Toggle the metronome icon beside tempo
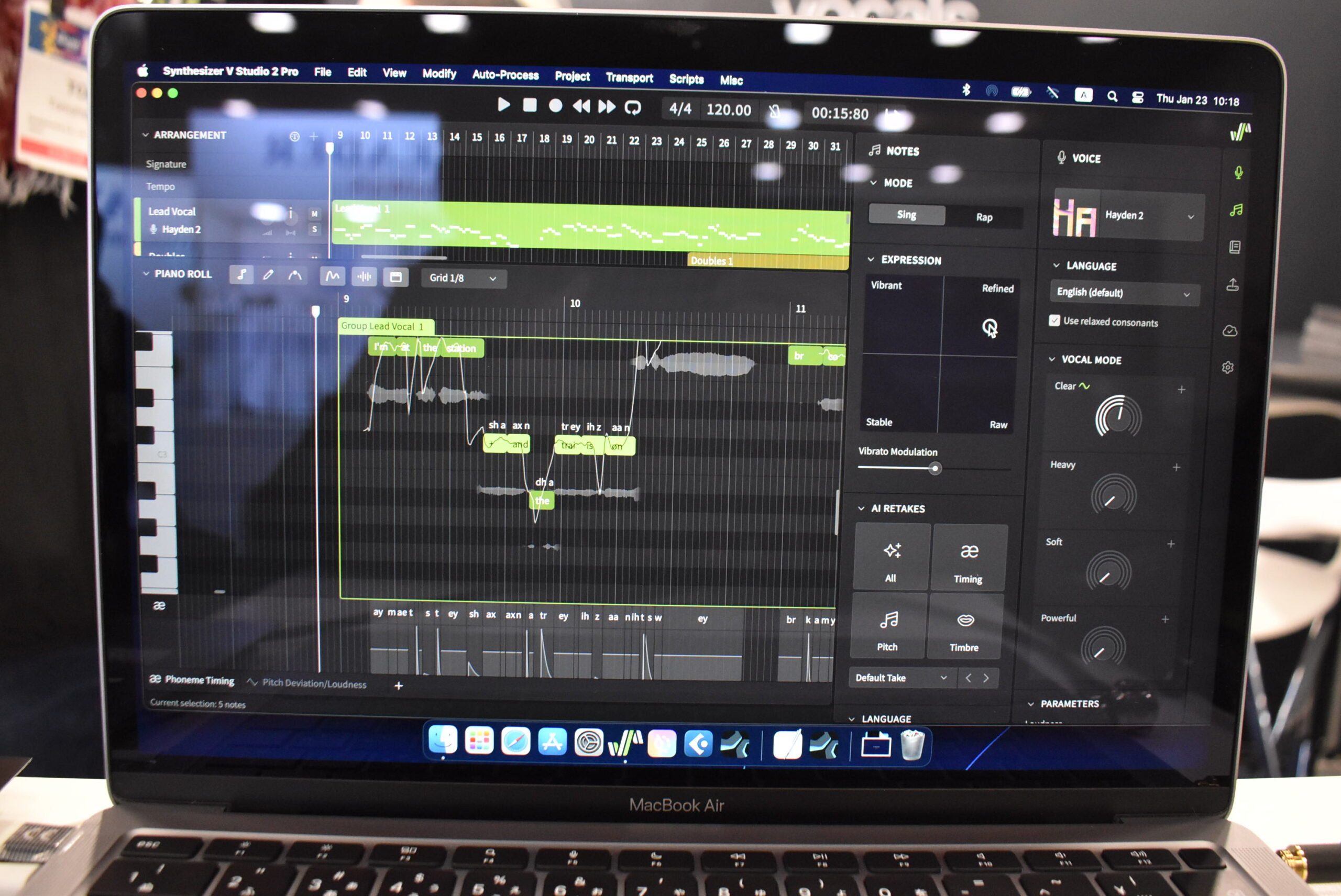Image resolution: width=1341 pixels, height=896 pixels. click(775, 111)
